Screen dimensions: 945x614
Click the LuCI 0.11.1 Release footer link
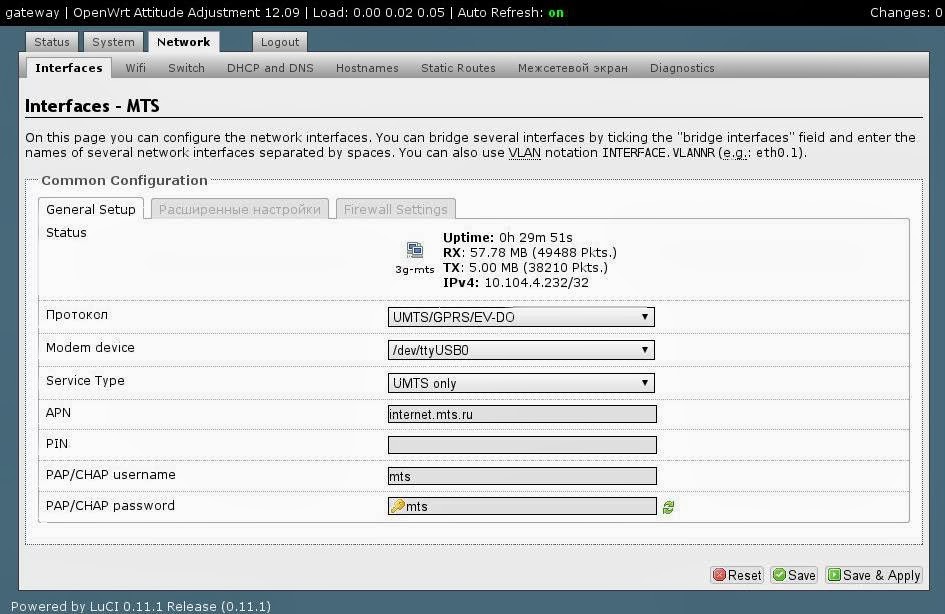(x=140, y=606)
